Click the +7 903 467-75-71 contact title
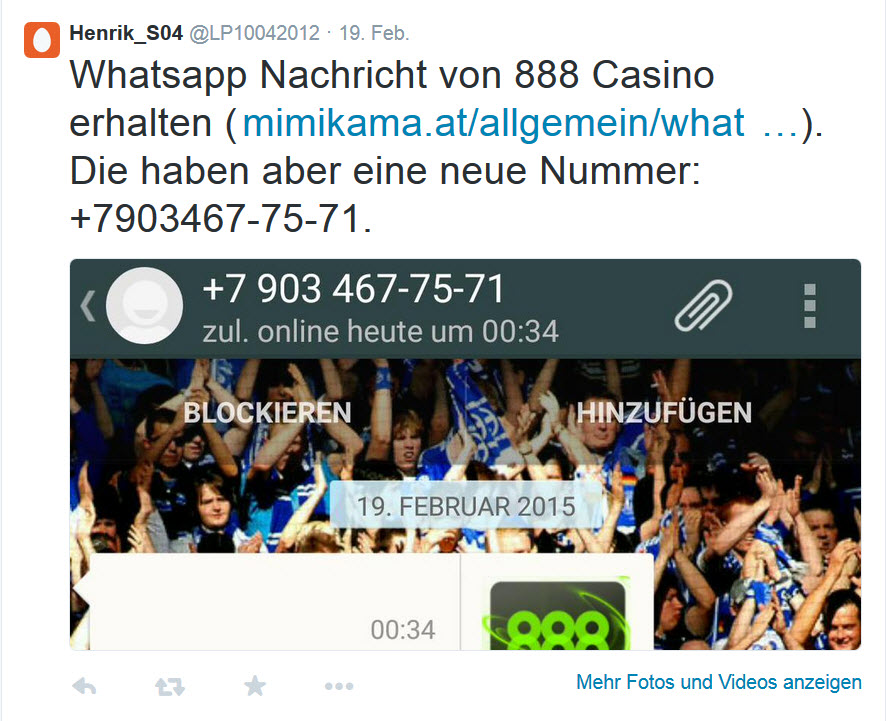886x721 pixels. coord(353,289)
